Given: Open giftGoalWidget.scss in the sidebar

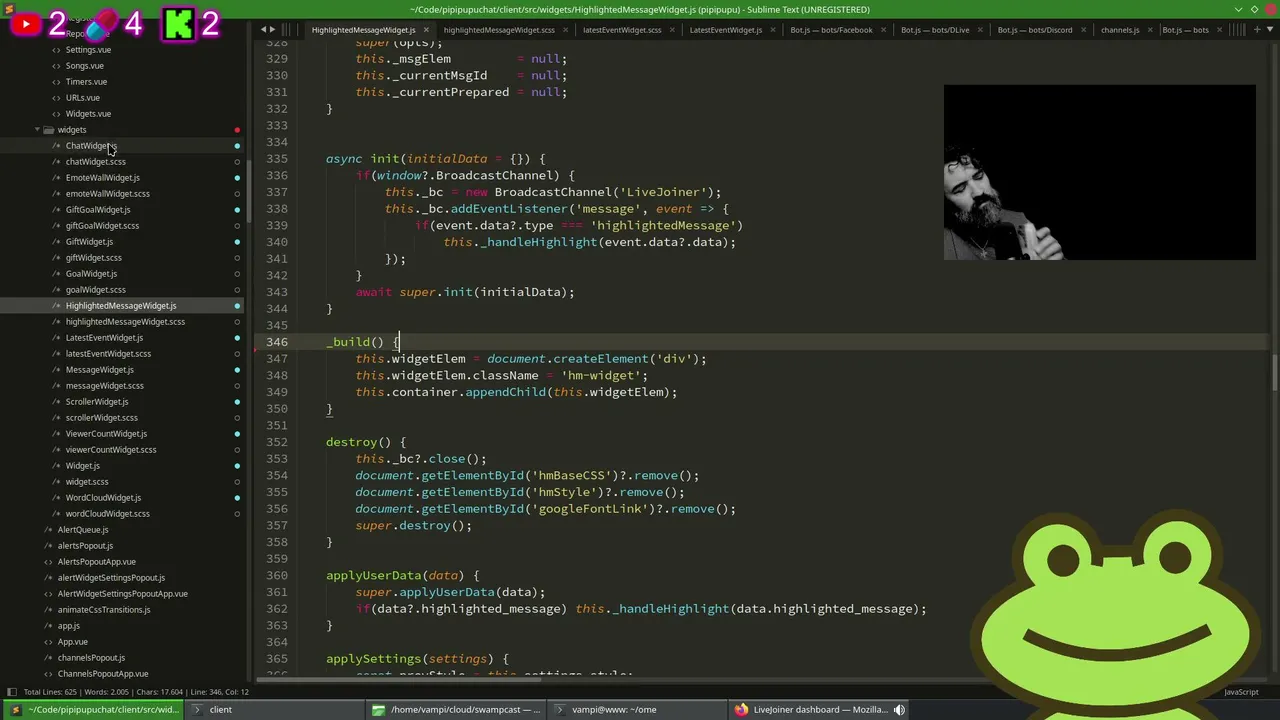Looking at the screenshot, I should [x=102, y=226].
